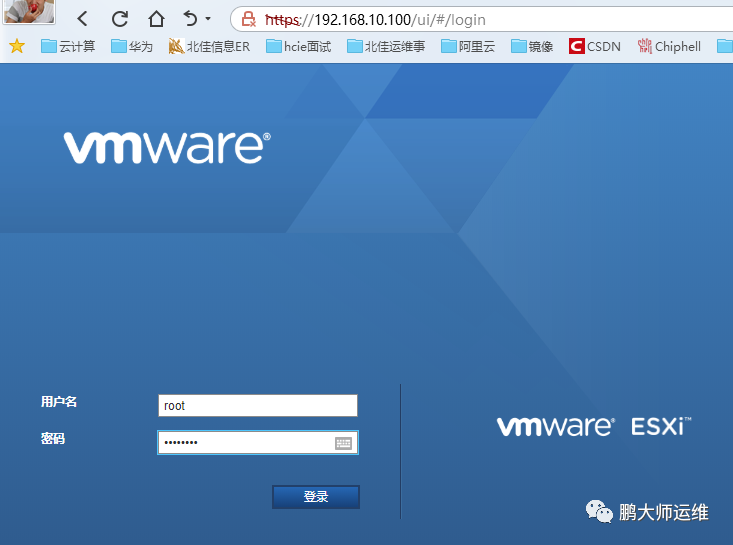Focus the address bar URL

(375, 20)
